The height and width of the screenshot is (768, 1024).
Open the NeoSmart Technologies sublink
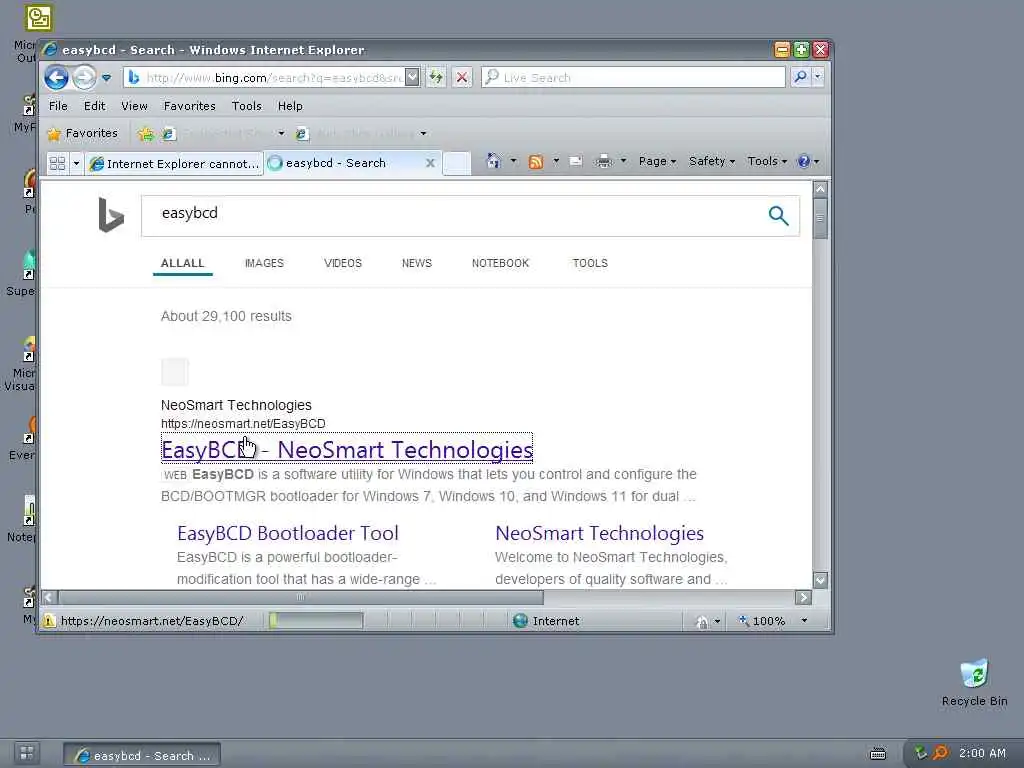600,533
